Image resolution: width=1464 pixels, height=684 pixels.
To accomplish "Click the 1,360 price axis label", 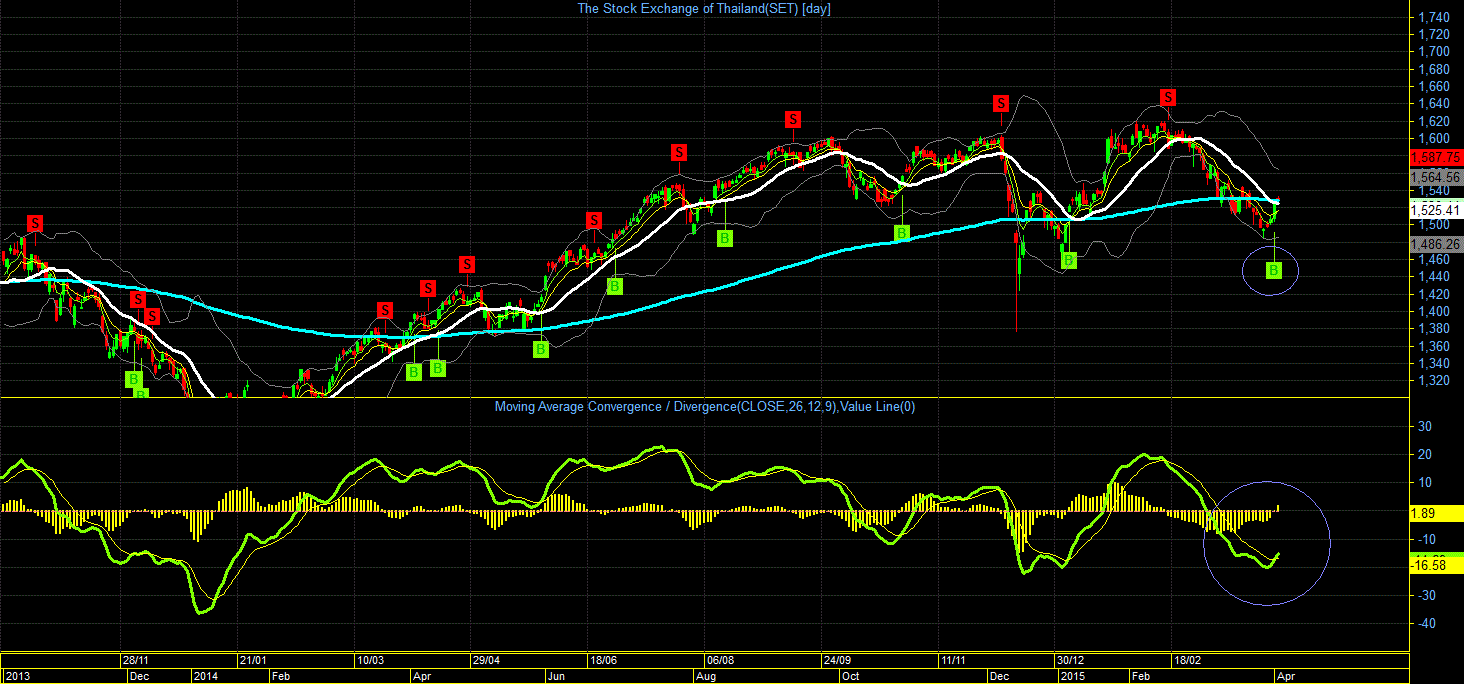I will (1434, 346).
